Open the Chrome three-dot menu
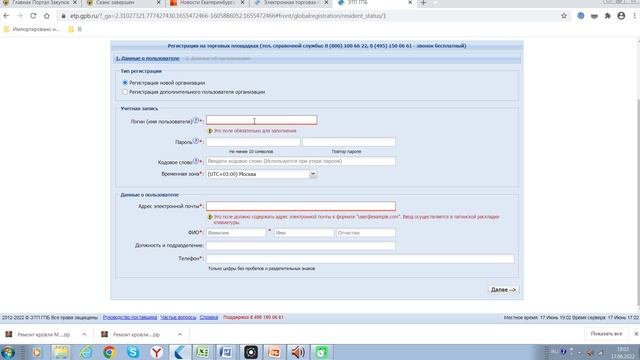The image size is (640, 360). coord(635,16)
